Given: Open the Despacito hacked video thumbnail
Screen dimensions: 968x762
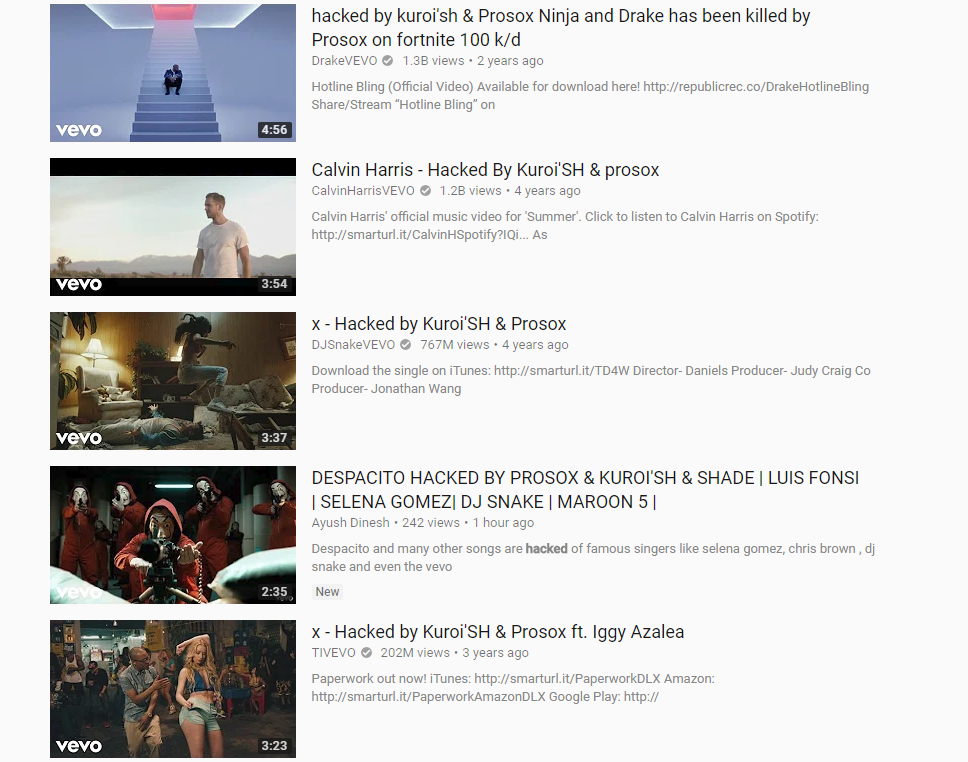Looking at the screenshot, I should point(173,535).
